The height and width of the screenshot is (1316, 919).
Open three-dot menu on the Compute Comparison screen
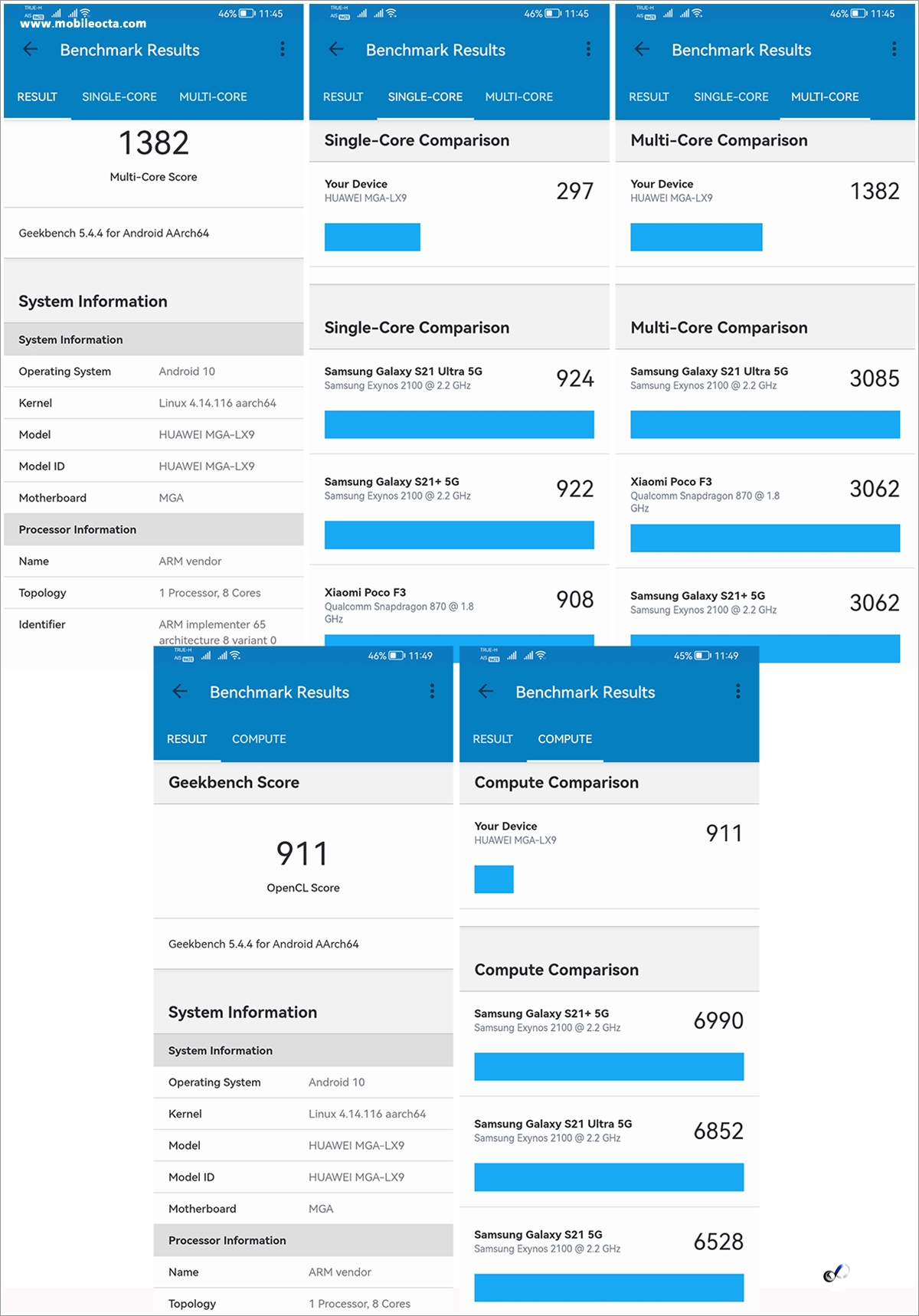tap(737, 692)
